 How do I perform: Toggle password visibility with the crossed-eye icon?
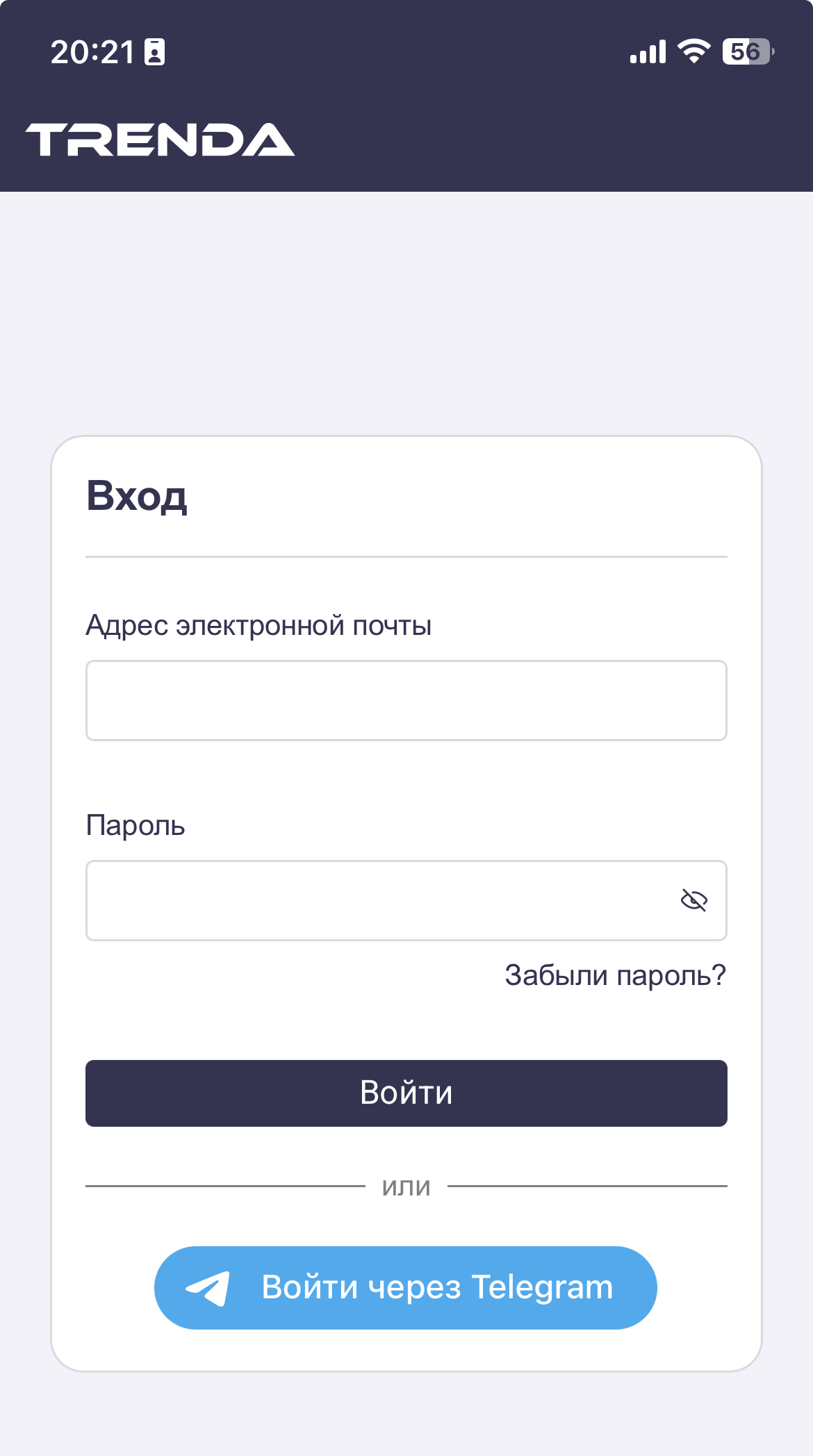(x=693, y=900)
